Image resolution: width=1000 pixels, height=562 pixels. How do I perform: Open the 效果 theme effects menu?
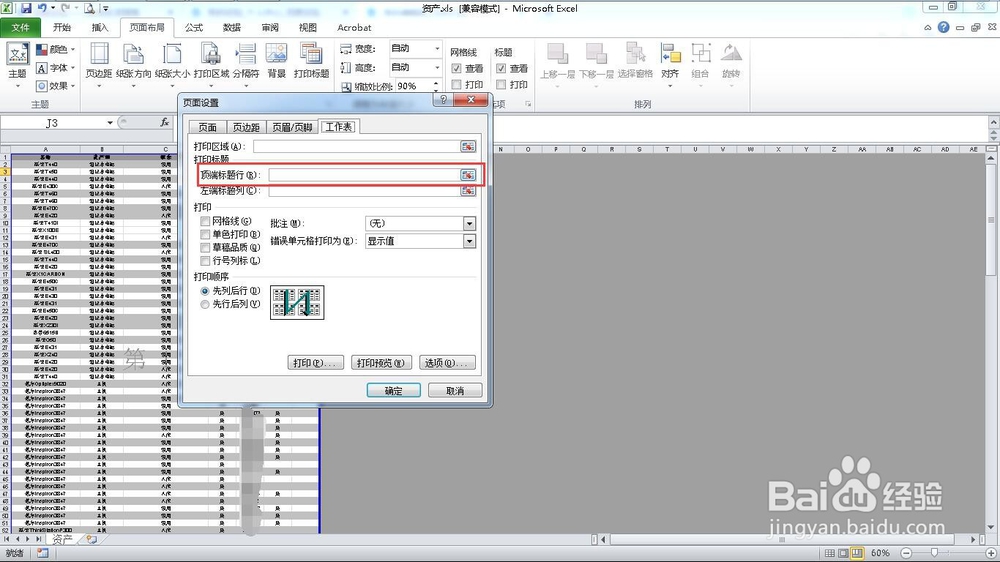point(55,85)
